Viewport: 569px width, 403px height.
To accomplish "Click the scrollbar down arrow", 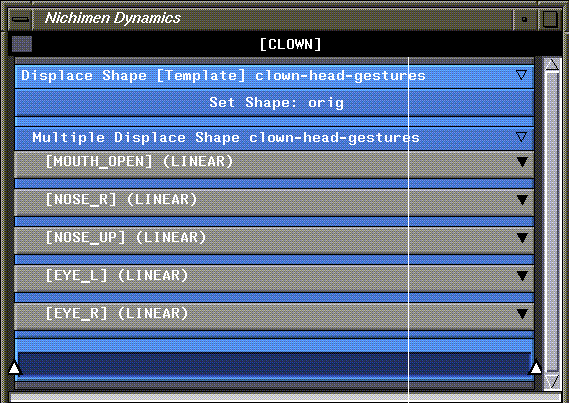I will [x=552, y=381].
